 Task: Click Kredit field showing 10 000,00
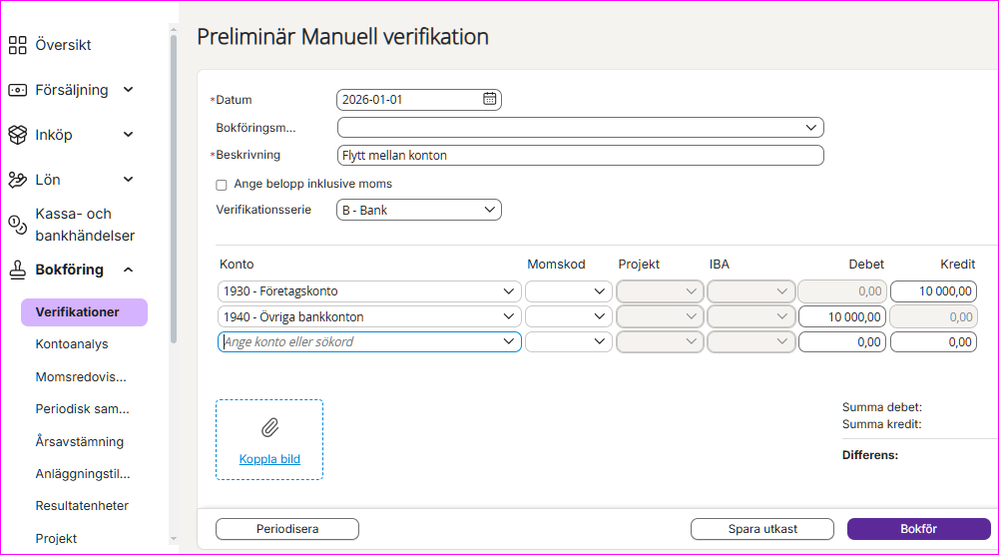pos(933,291)
